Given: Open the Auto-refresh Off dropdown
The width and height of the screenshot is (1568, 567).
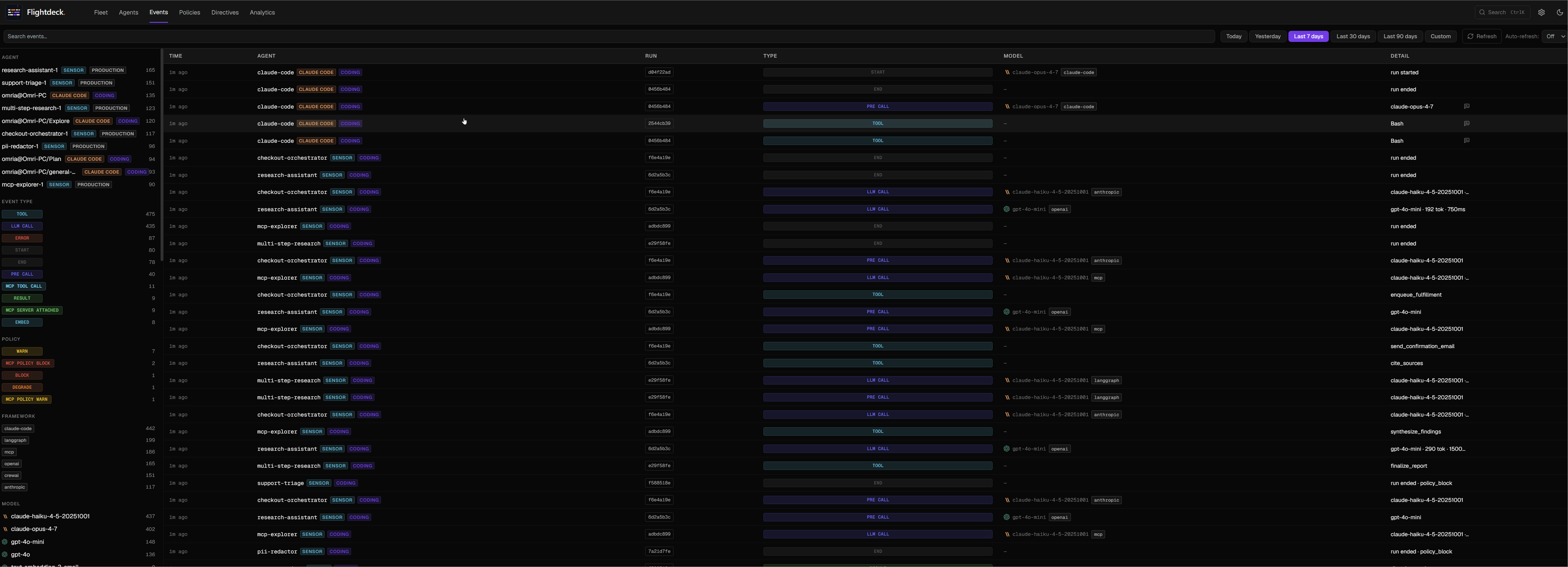Looking at the screenshot, I should pos(1555,37).
